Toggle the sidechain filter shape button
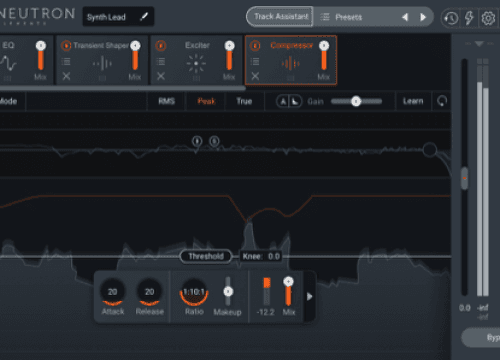The image size is (500, 360). pyautogui.click(x=295, y=101)
